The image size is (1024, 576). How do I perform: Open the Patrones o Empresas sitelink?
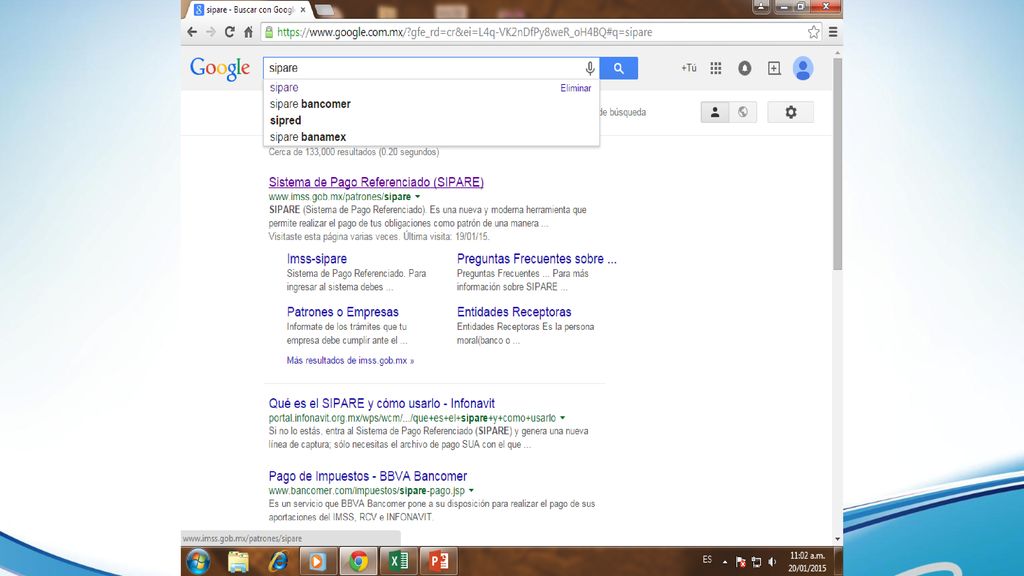(x=342, y=312)
